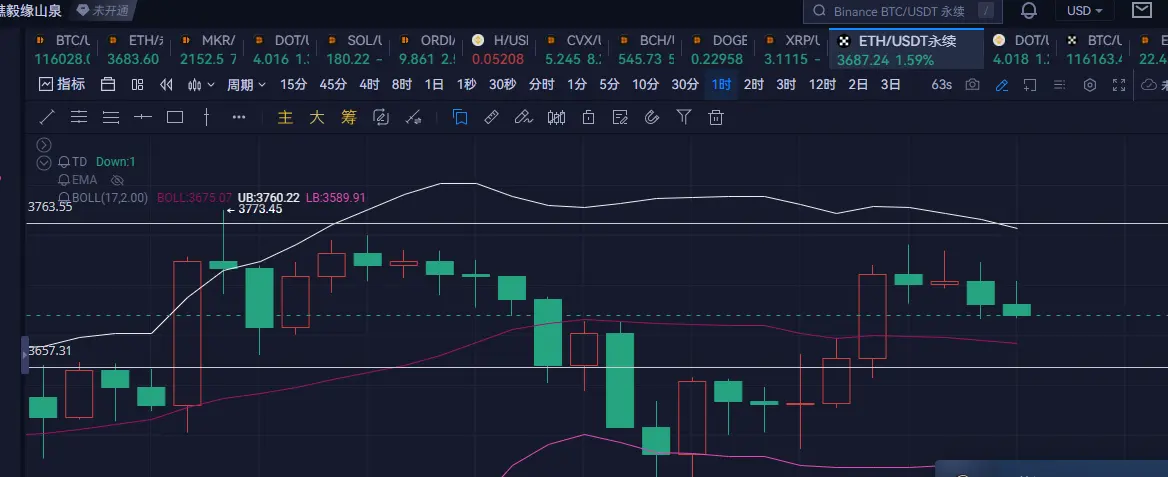Toggle the EMA indicator eye visibility
The height and width of the screenshot is (477, 1168).
(x=117, y=180)
